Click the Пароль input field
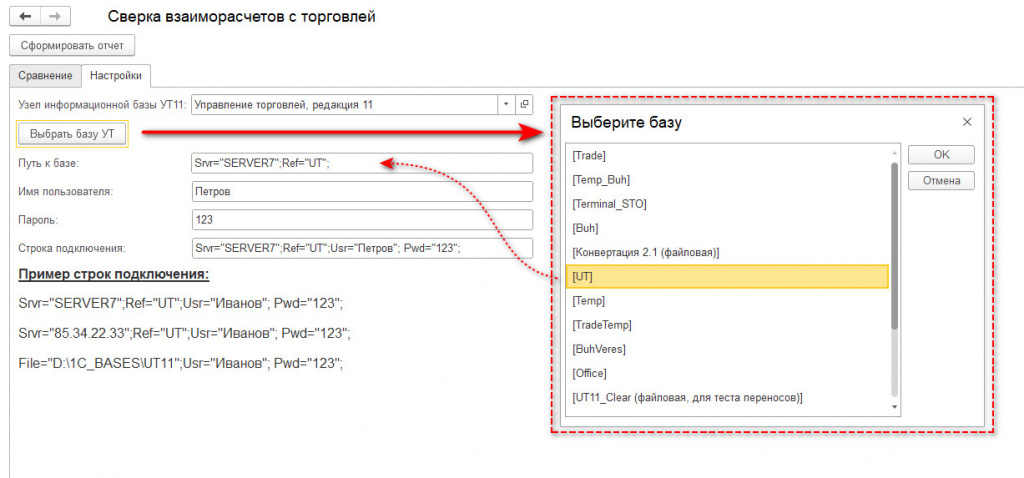1024x478 pixels. coord(362,220)
